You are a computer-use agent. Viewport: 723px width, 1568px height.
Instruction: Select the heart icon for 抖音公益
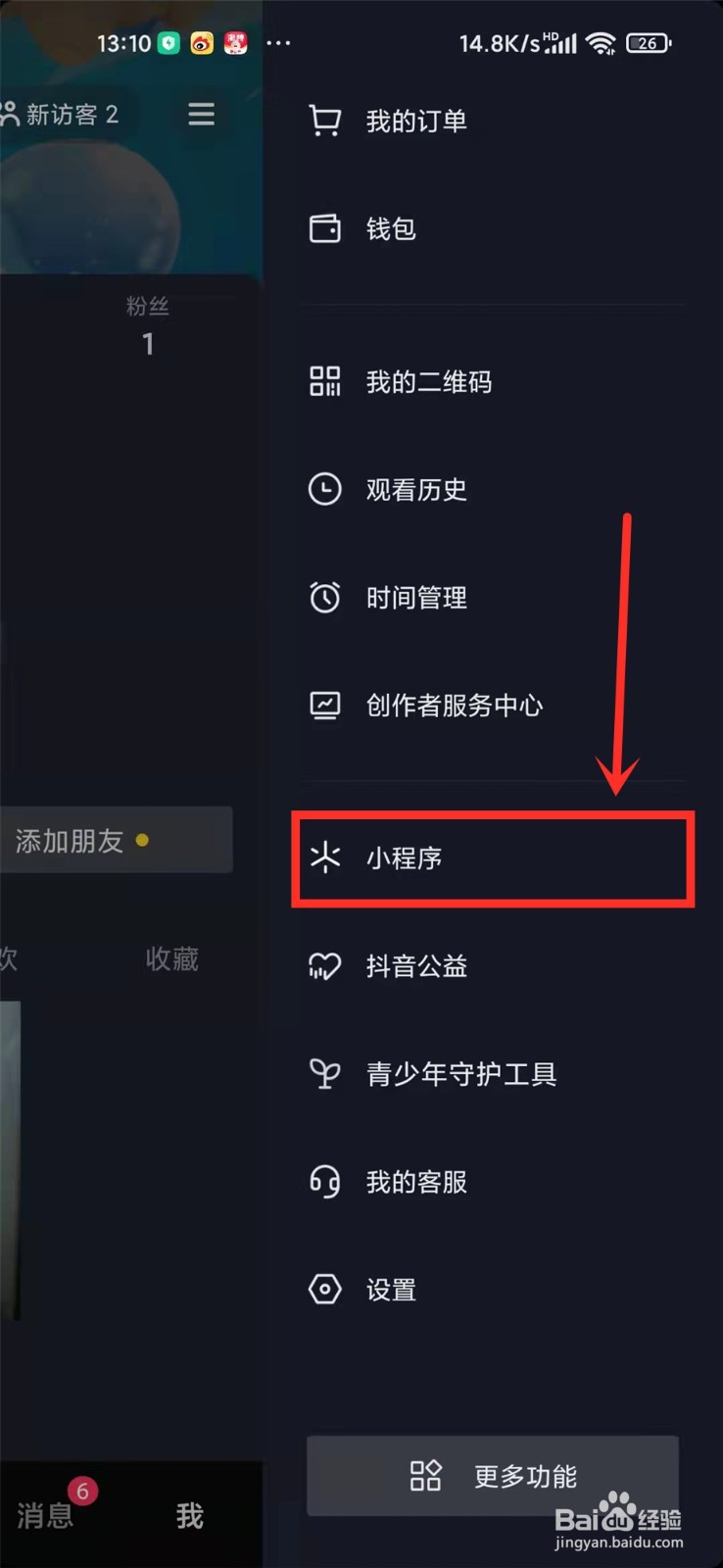(x=325, y=966)
